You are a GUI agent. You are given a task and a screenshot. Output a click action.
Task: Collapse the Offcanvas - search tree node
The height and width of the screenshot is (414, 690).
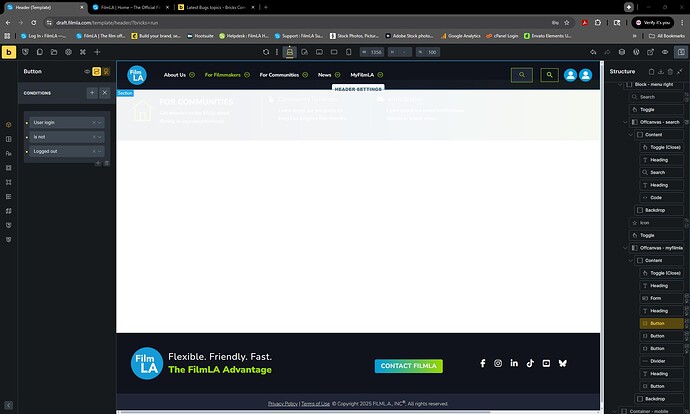tap(625, 122)
